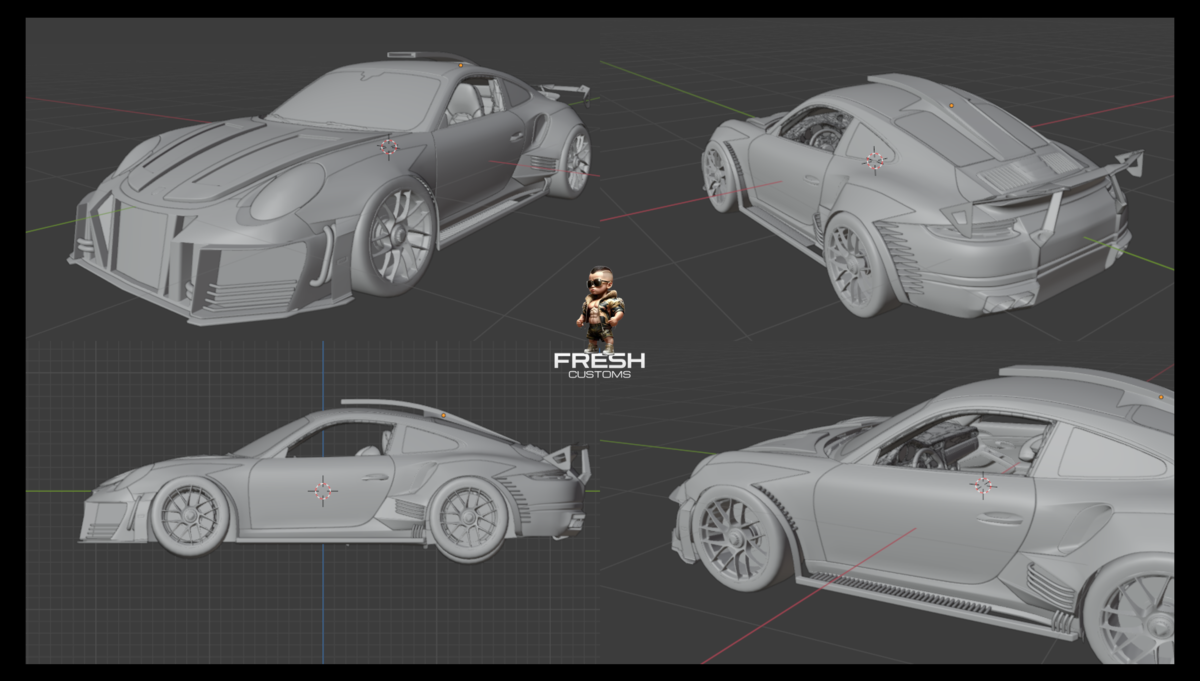Click the 3D cursor on rear-view car
Viewport: 1200px width, 681px height.
875,159
